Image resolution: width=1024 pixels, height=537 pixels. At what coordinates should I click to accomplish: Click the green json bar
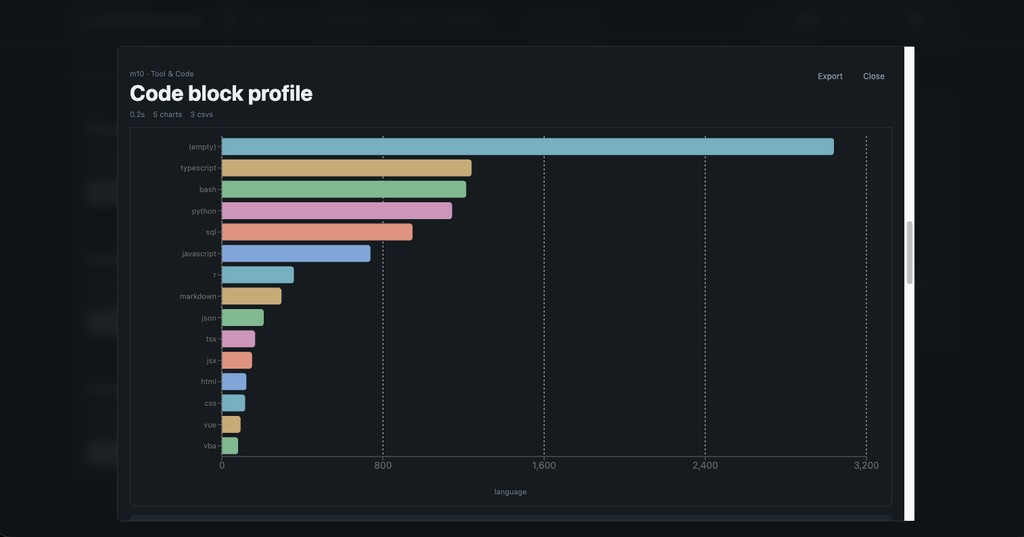click(x=242, y=318)
